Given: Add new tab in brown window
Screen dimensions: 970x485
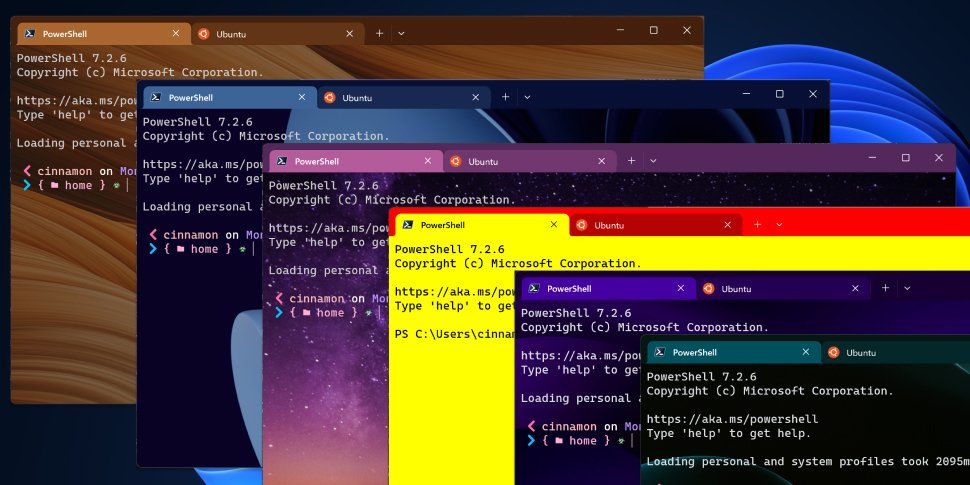Looking at the screenshot, I should coord(379,33).
